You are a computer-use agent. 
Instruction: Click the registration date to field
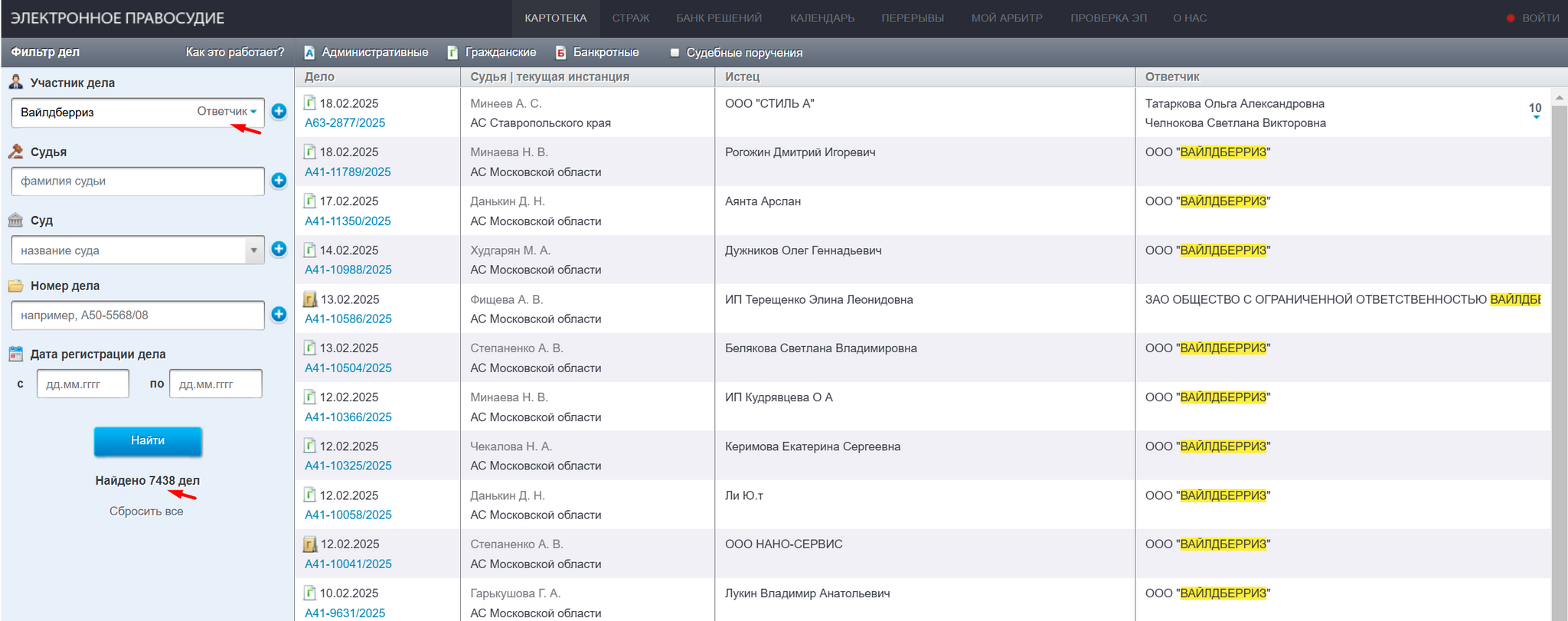pyautogui.click(x=216, y=384)
